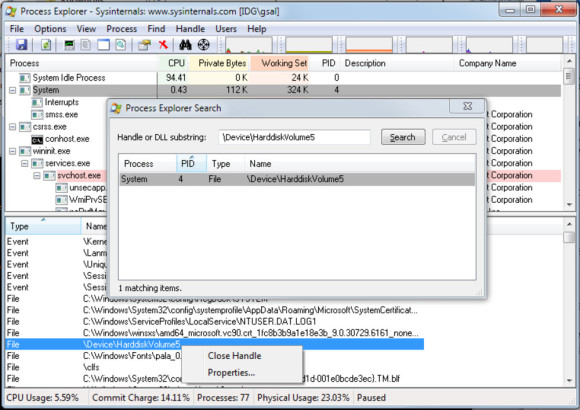Click the Refresh Now toolbar icon

[46, 45]
